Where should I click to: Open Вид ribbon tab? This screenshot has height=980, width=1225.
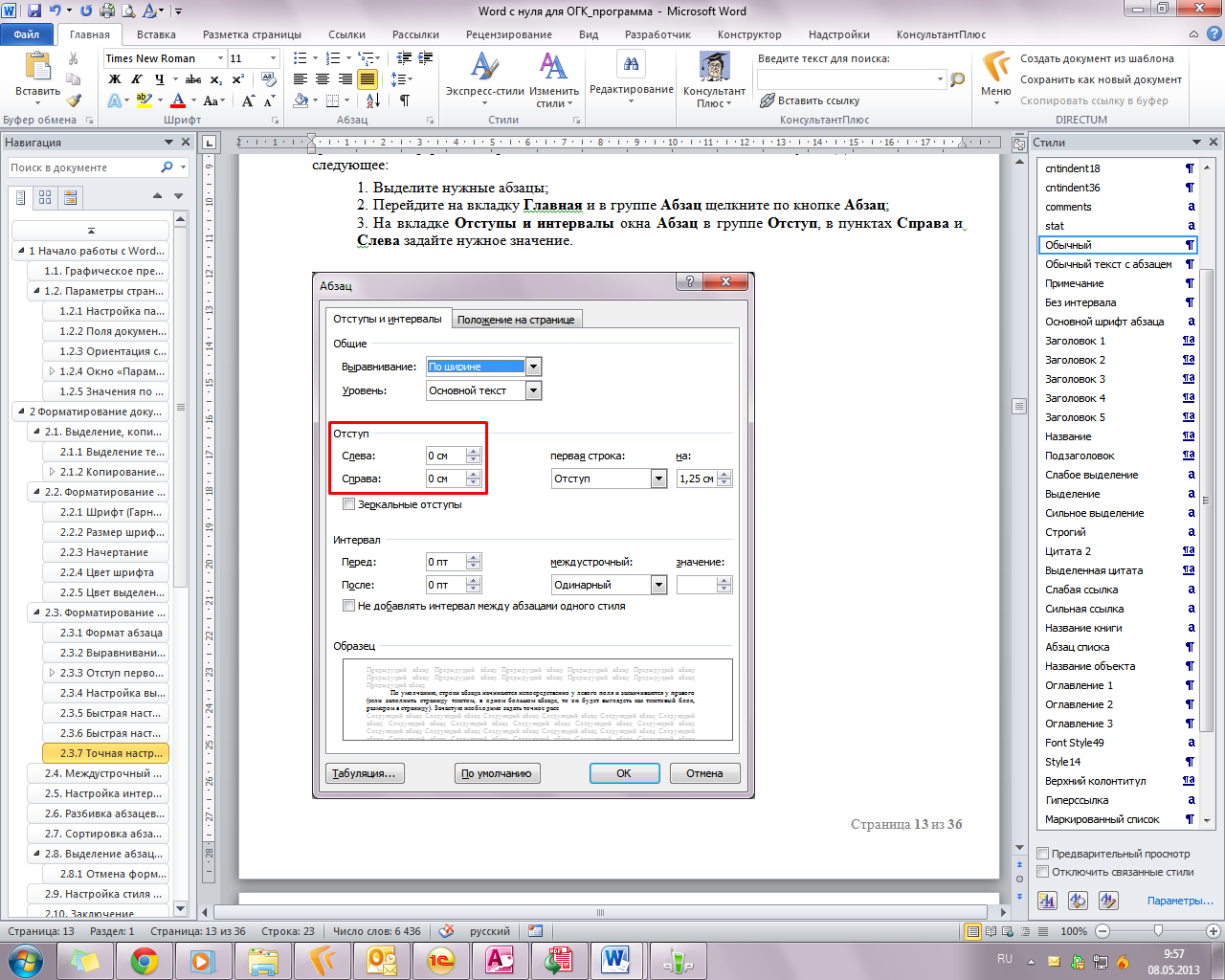point(589,34)
